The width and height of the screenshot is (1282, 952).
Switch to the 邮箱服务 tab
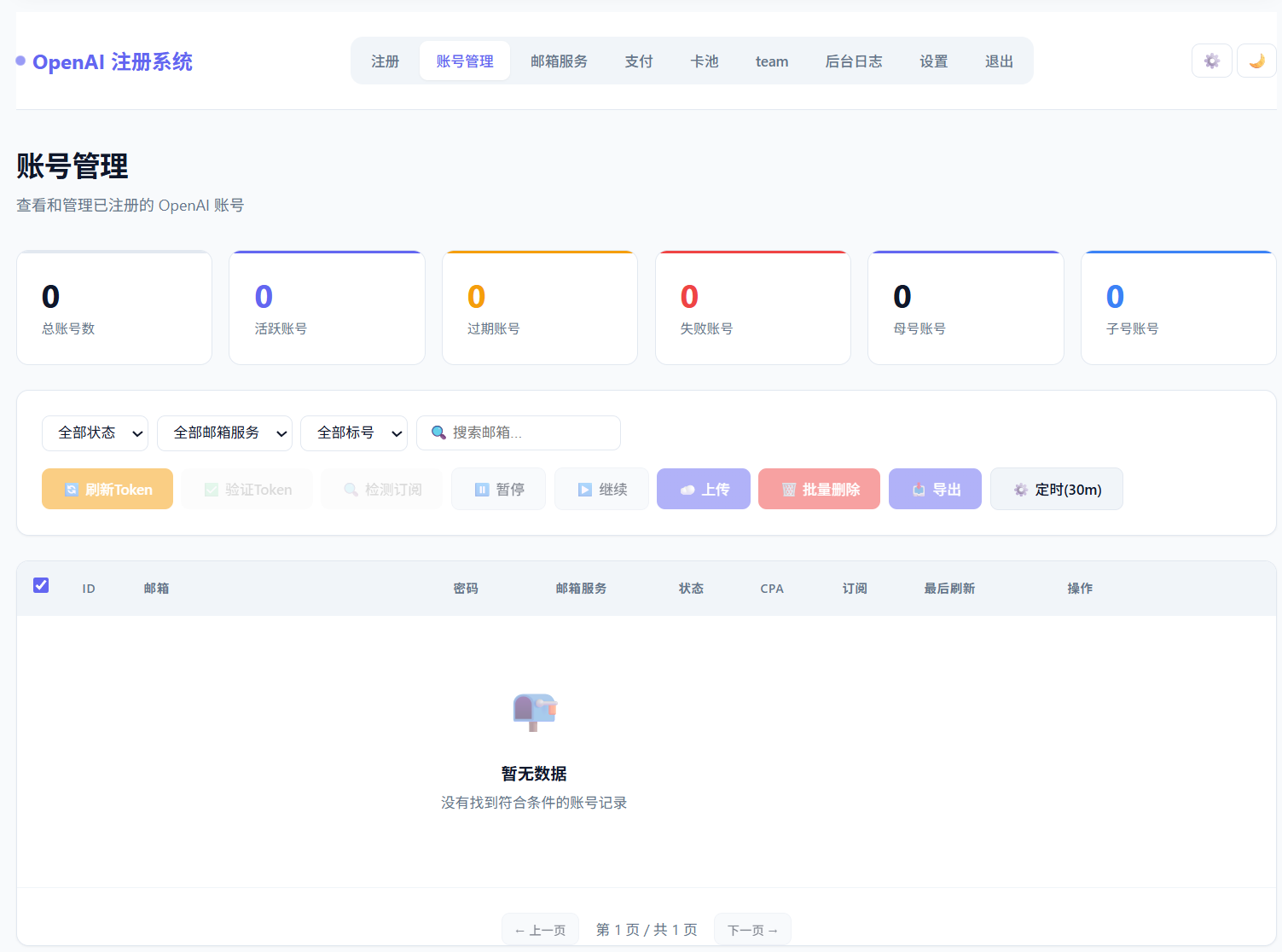560,61
